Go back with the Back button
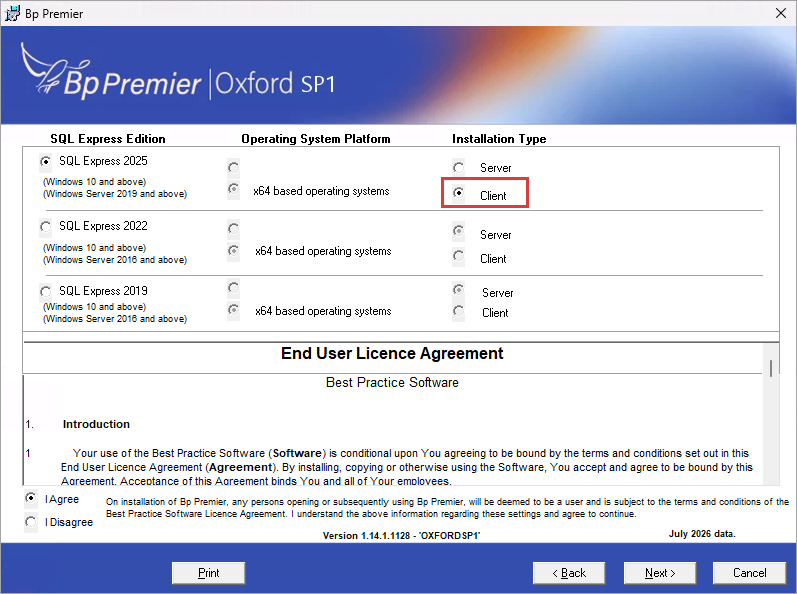The image size is (797, 594). (569, 573)
